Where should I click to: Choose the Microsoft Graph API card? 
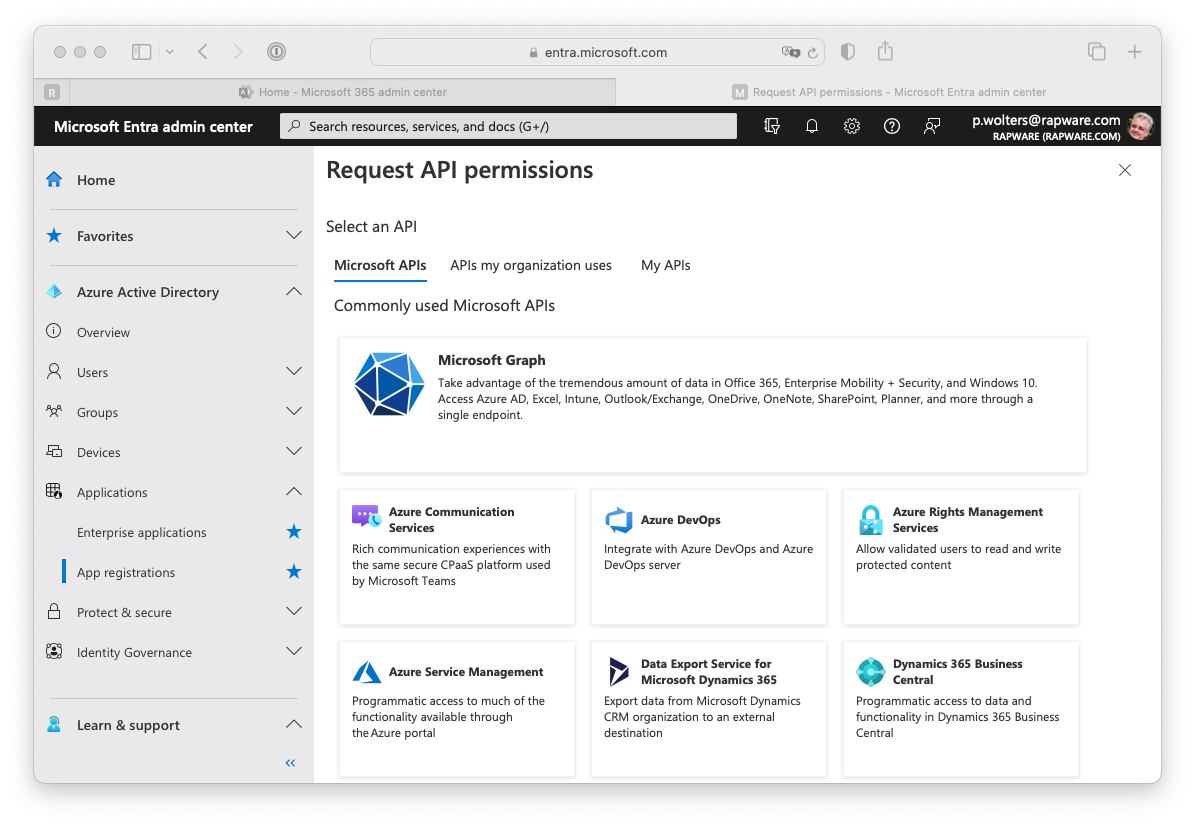tap(713, 405)
